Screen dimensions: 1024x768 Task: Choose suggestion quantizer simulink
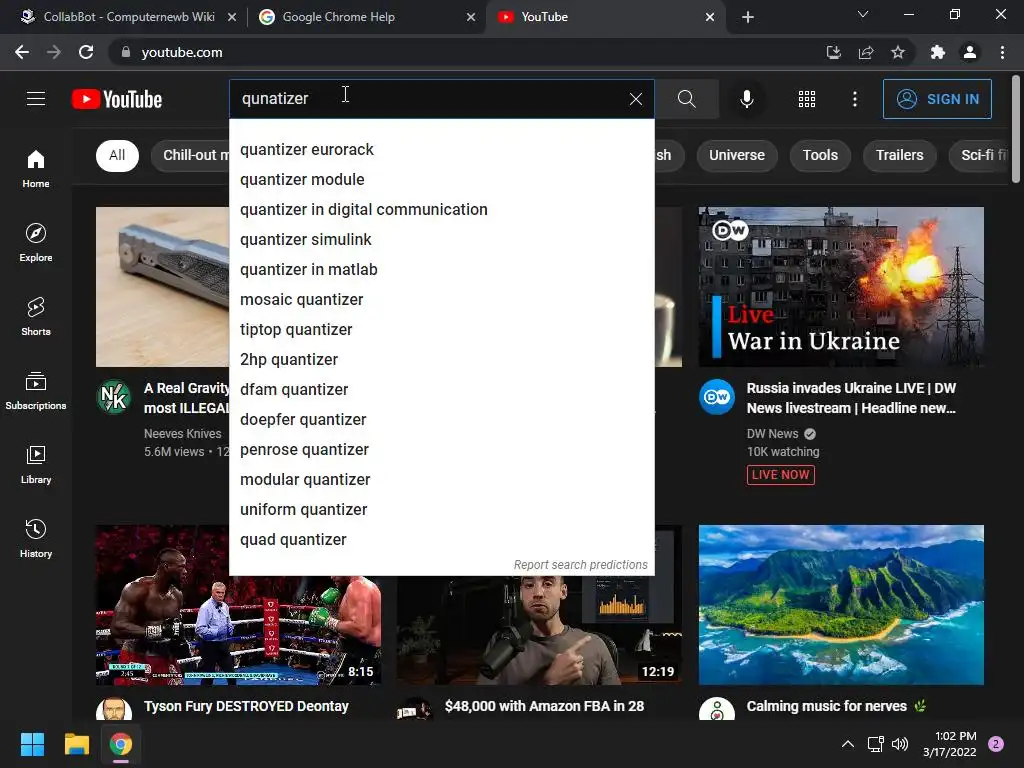click(441, 240)
